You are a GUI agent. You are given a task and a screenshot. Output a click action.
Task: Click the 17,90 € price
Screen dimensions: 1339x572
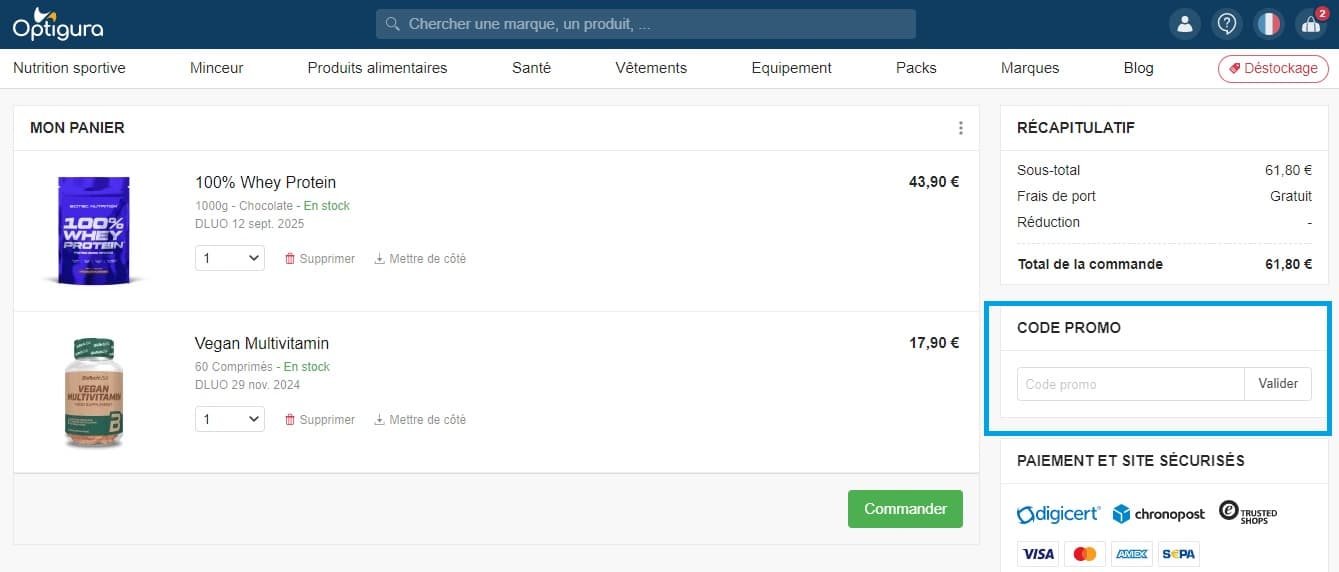click(934, 343)
